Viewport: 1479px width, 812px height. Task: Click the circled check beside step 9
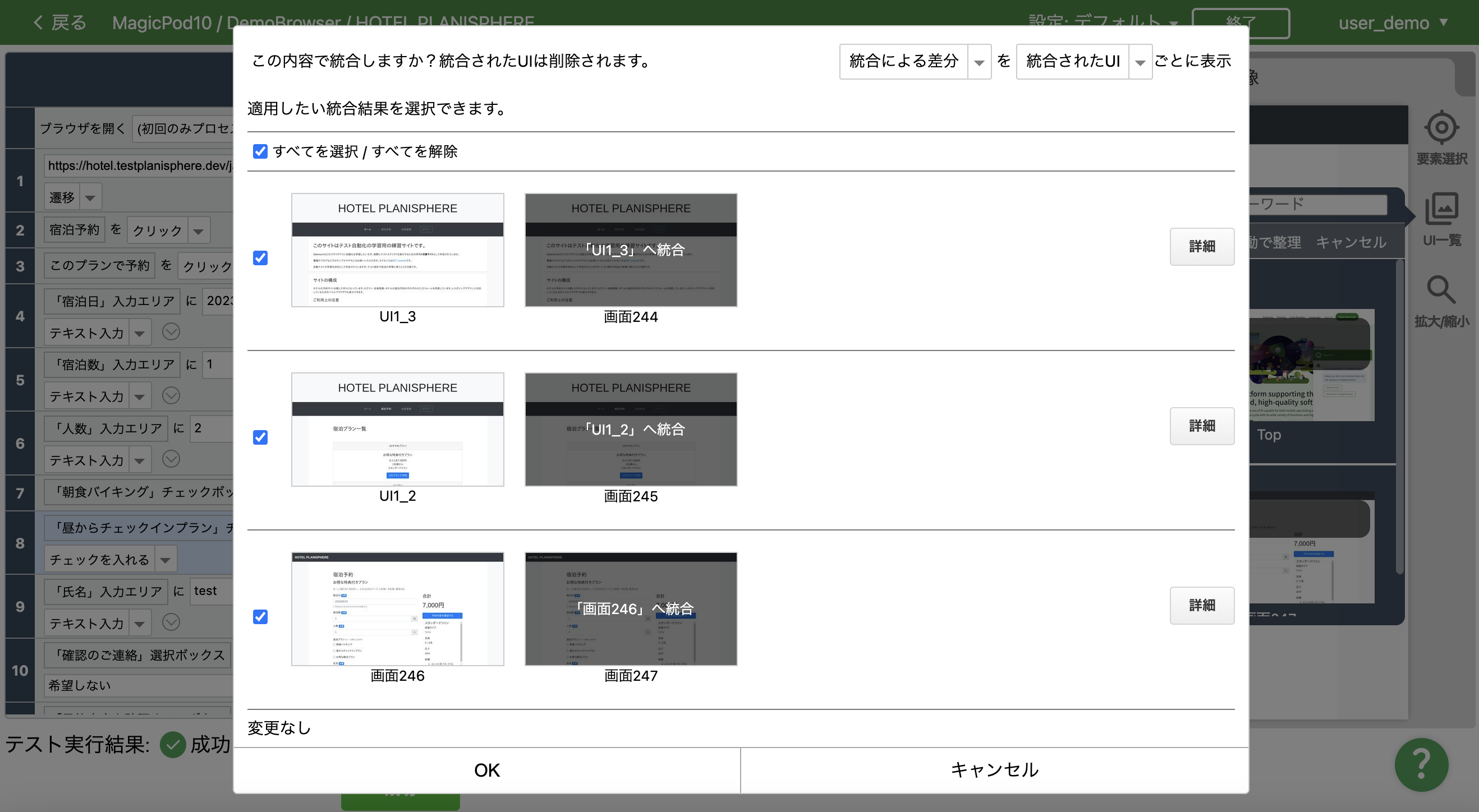tap(171, 622)
